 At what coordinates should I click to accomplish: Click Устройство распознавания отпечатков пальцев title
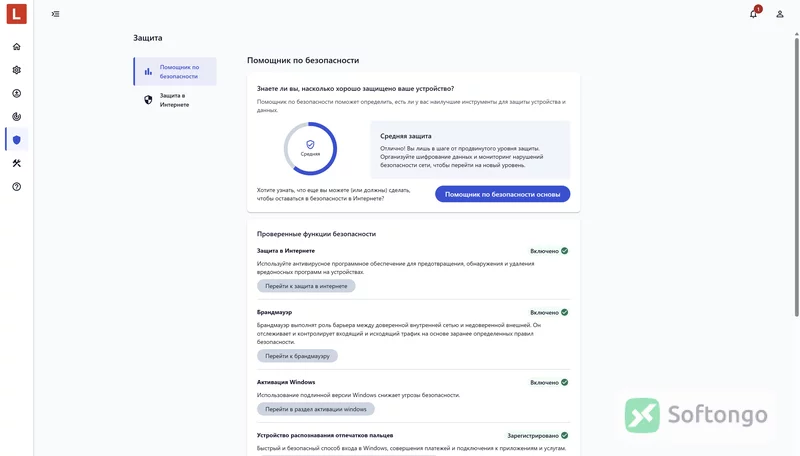(325, 435)
